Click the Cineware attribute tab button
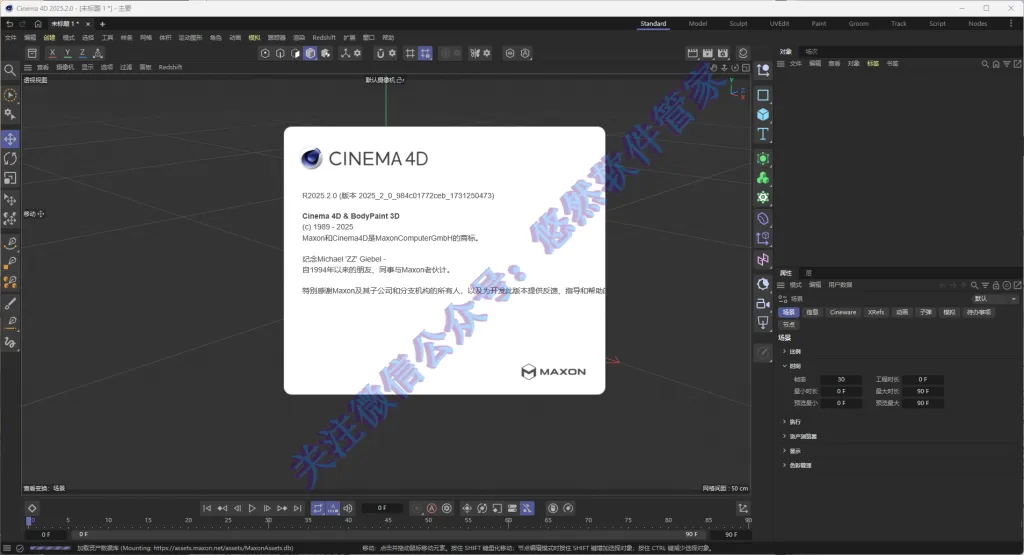 pyautogui.click(x=842, y=312)
